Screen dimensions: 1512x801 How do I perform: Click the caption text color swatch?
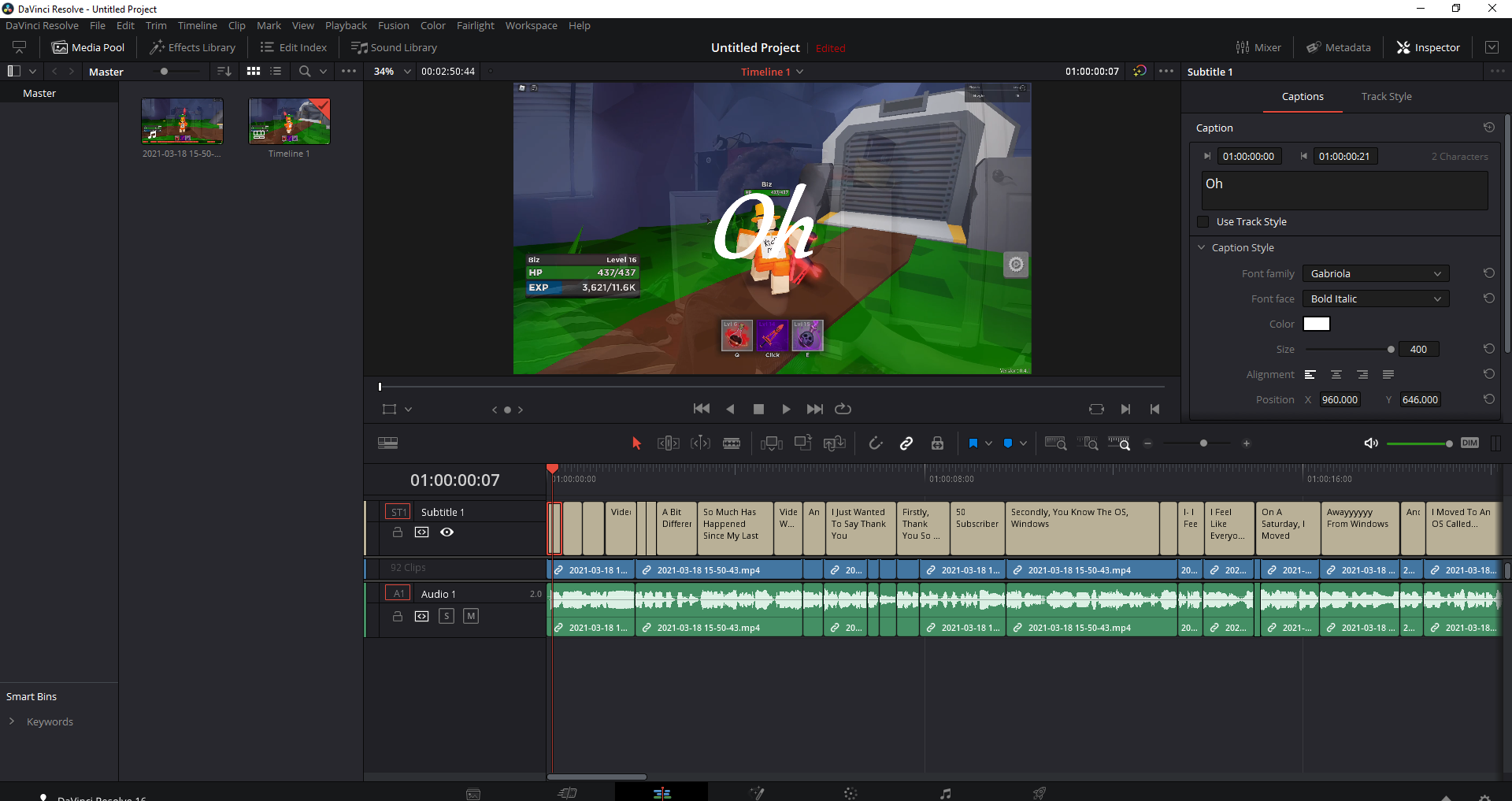[x=1317, y=324]
